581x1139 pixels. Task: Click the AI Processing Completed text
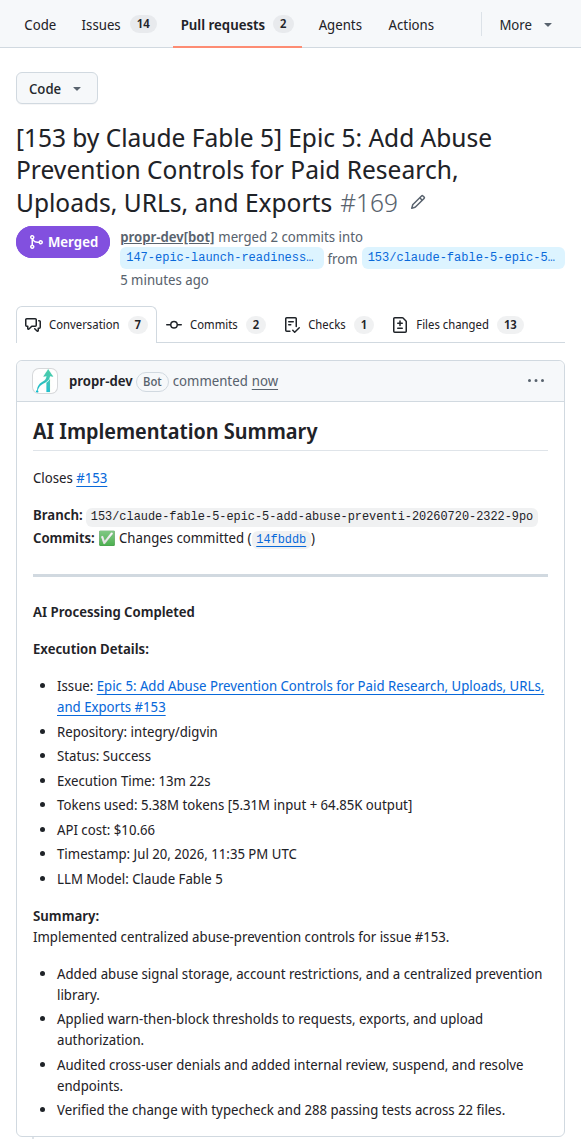[x=114, y=612]
